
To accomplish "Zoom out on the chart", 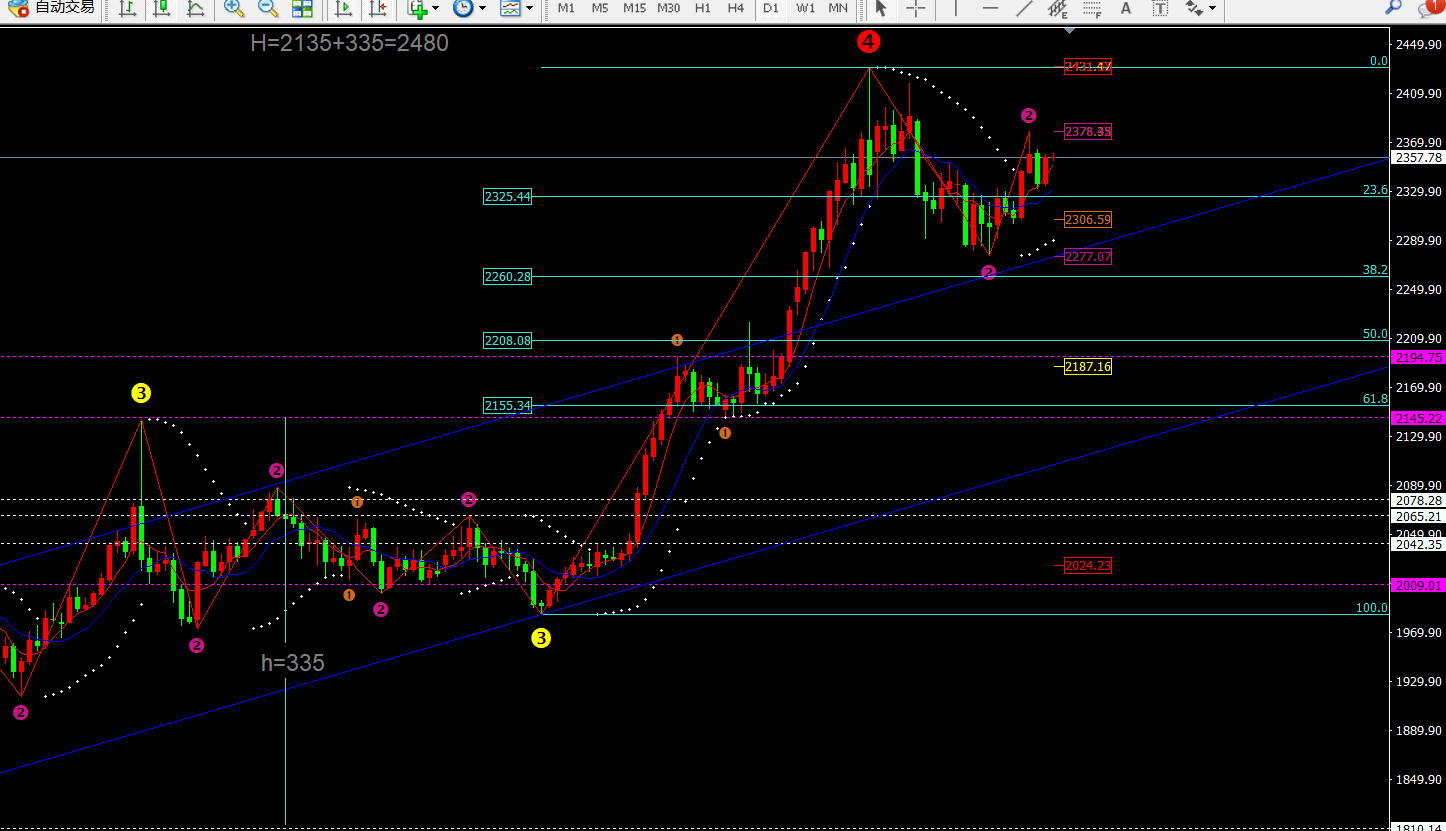I will (268, 9).
